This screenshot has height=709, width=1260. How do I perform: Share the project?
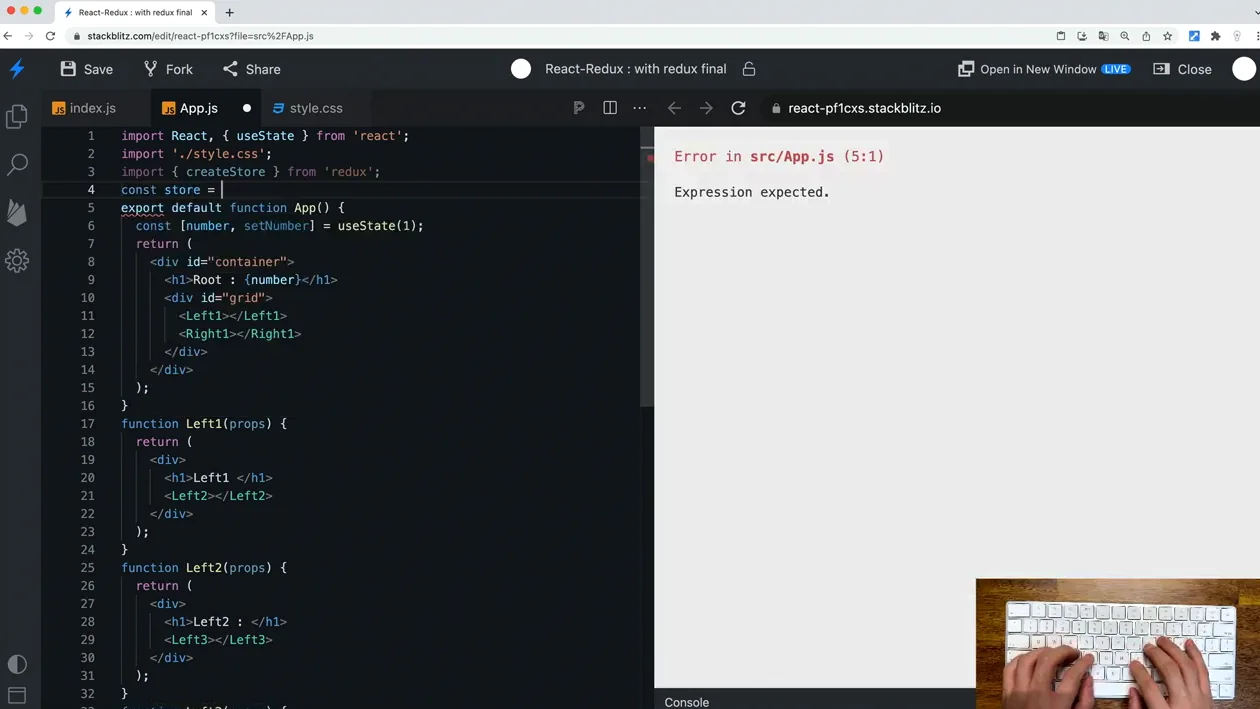[251, 69]
